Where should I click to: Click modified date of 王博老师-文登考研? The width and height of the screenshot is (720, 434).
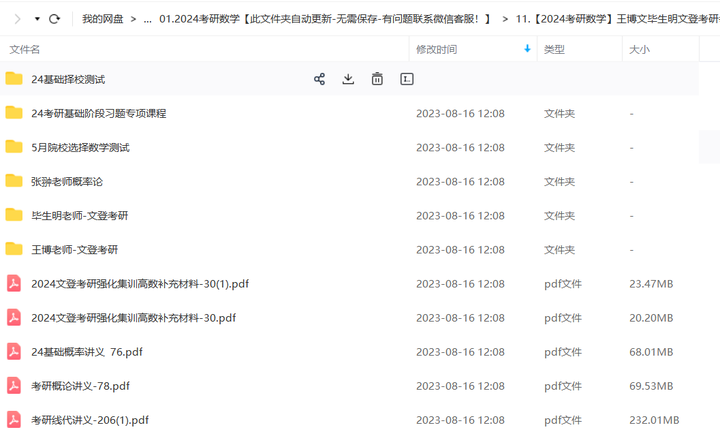click(x=460, y=250)
